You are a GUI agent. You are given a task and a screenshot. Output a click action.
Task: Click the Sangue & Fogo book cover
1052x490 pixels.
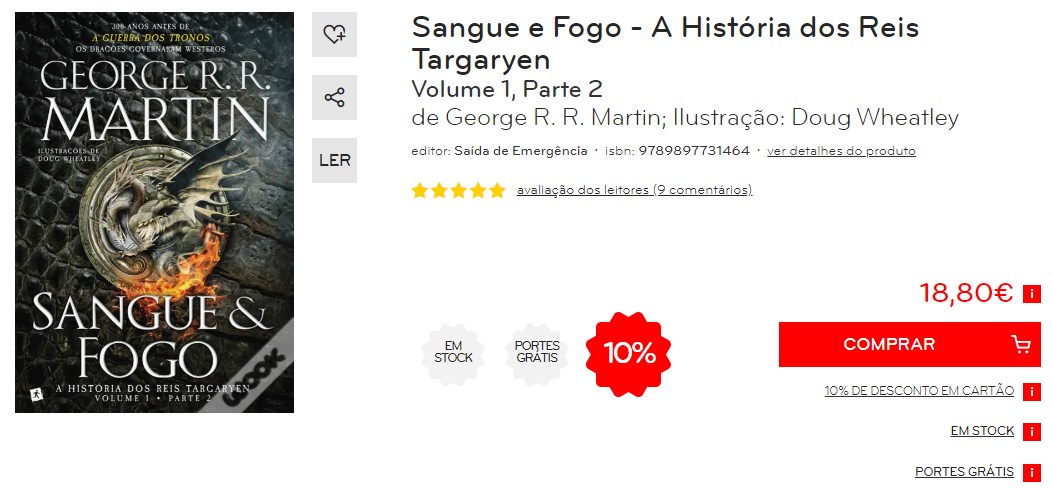tap(154, 212)
